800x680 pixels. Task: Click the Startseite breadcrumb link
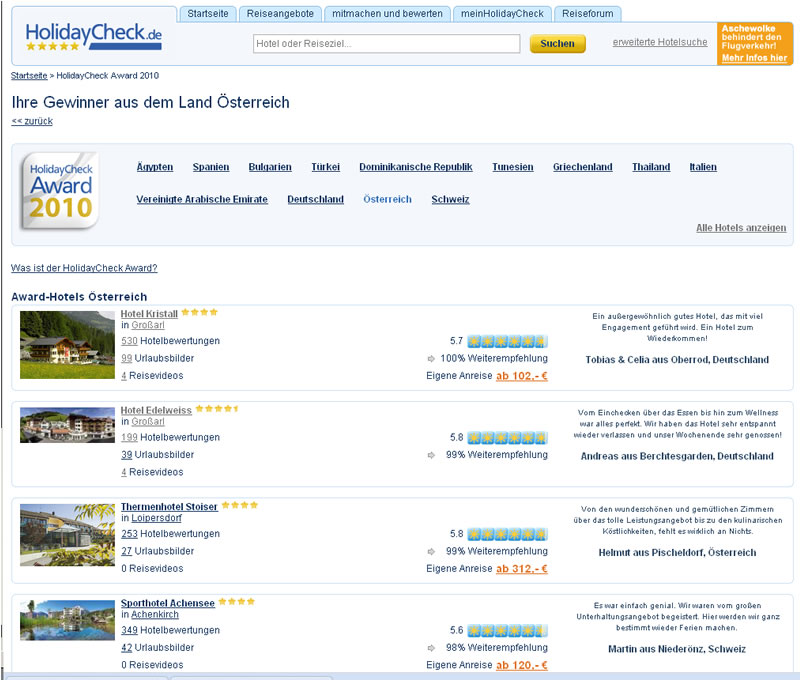coord(29,75)
